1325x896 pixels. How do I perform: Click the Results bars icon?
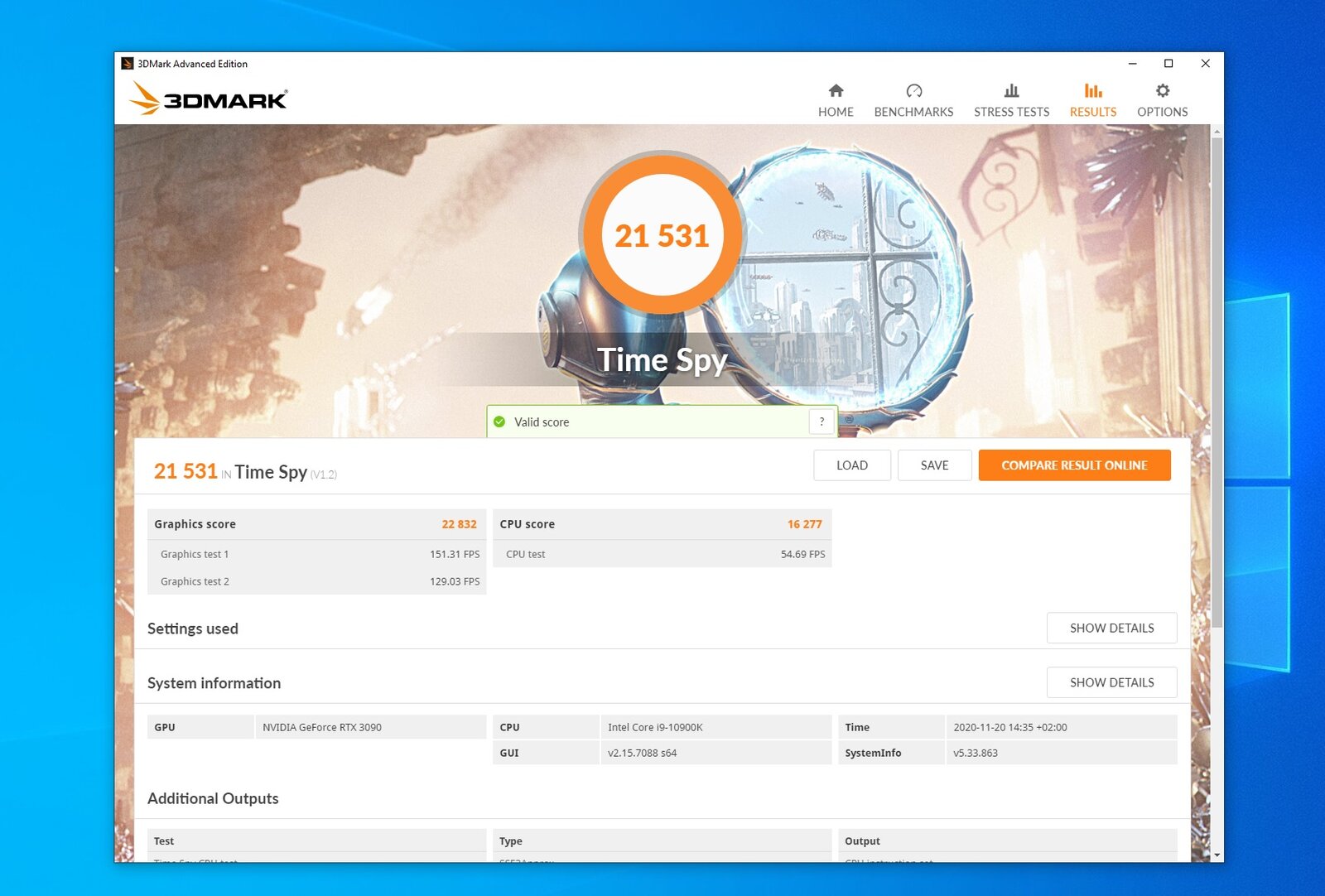coord(1093,90)
